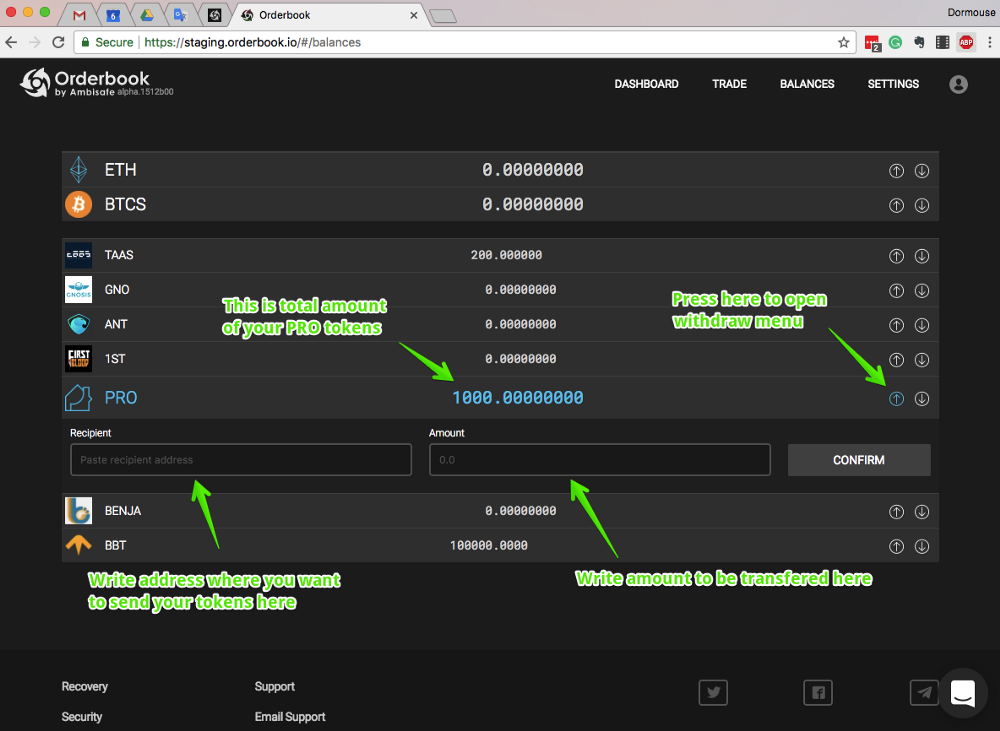Open the Support footer link
The width and height of the screenshot is (1000, 731).
pyautogui.click(x=274, y=686)
